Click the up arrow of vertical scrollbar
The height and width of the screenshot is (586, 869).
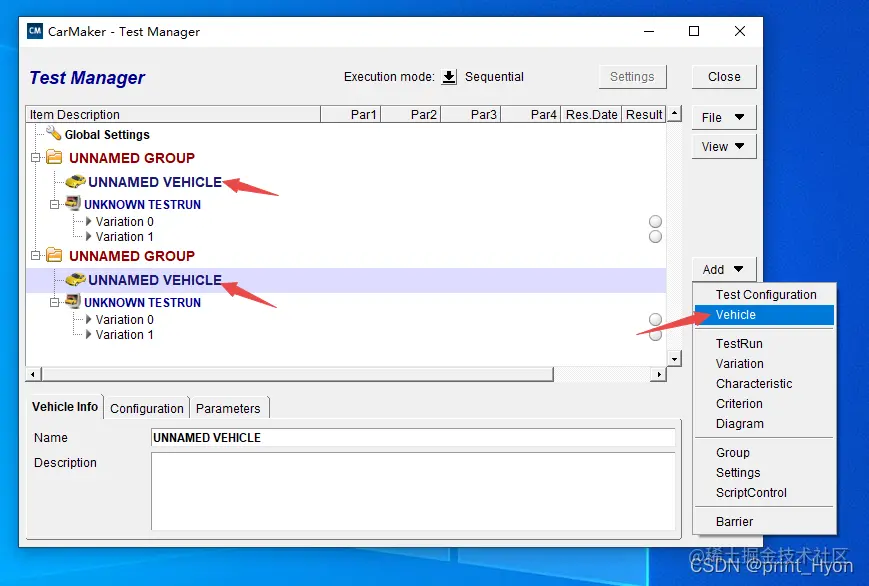click(674, 113)
